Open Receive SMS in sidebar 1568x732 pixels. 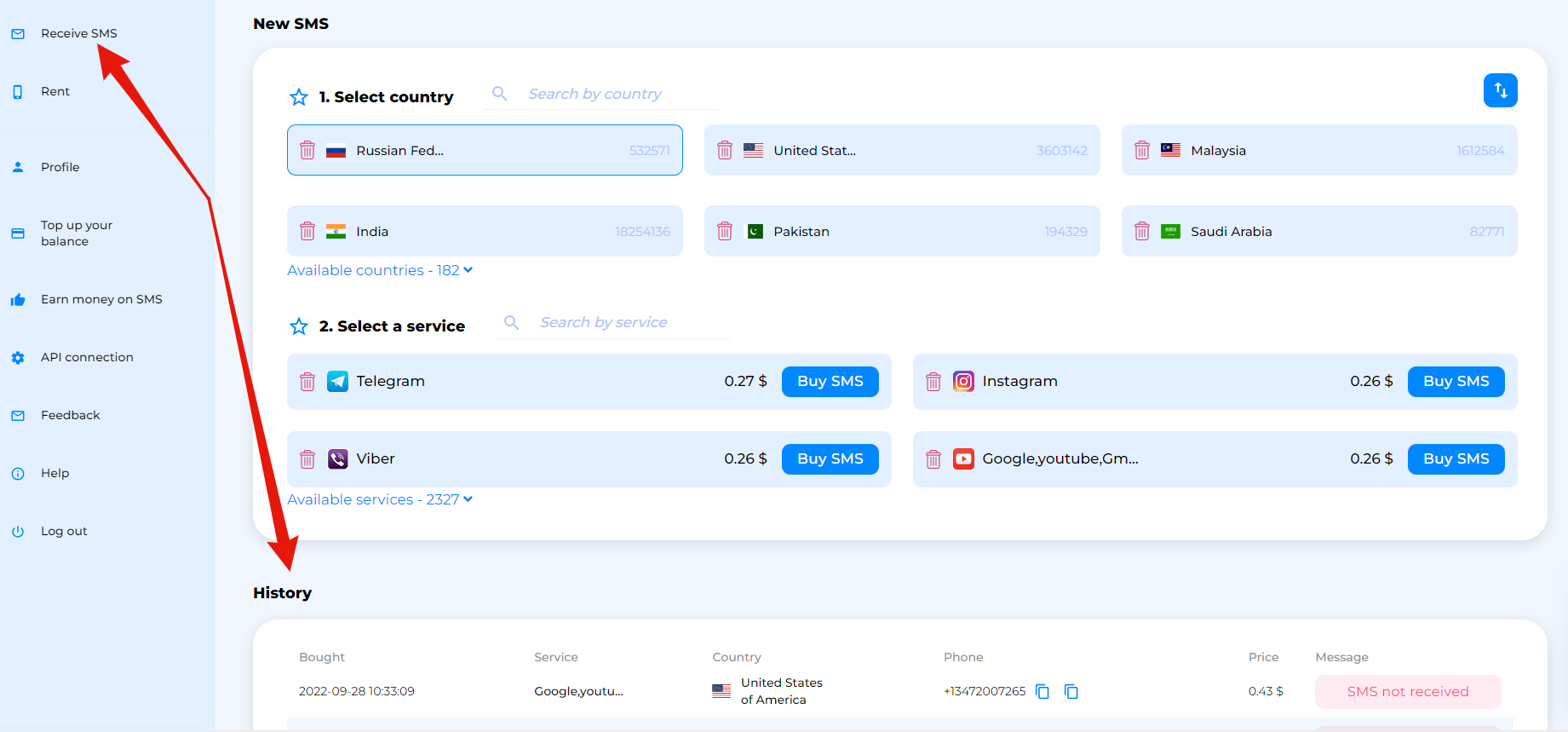[x=79, y=33]
